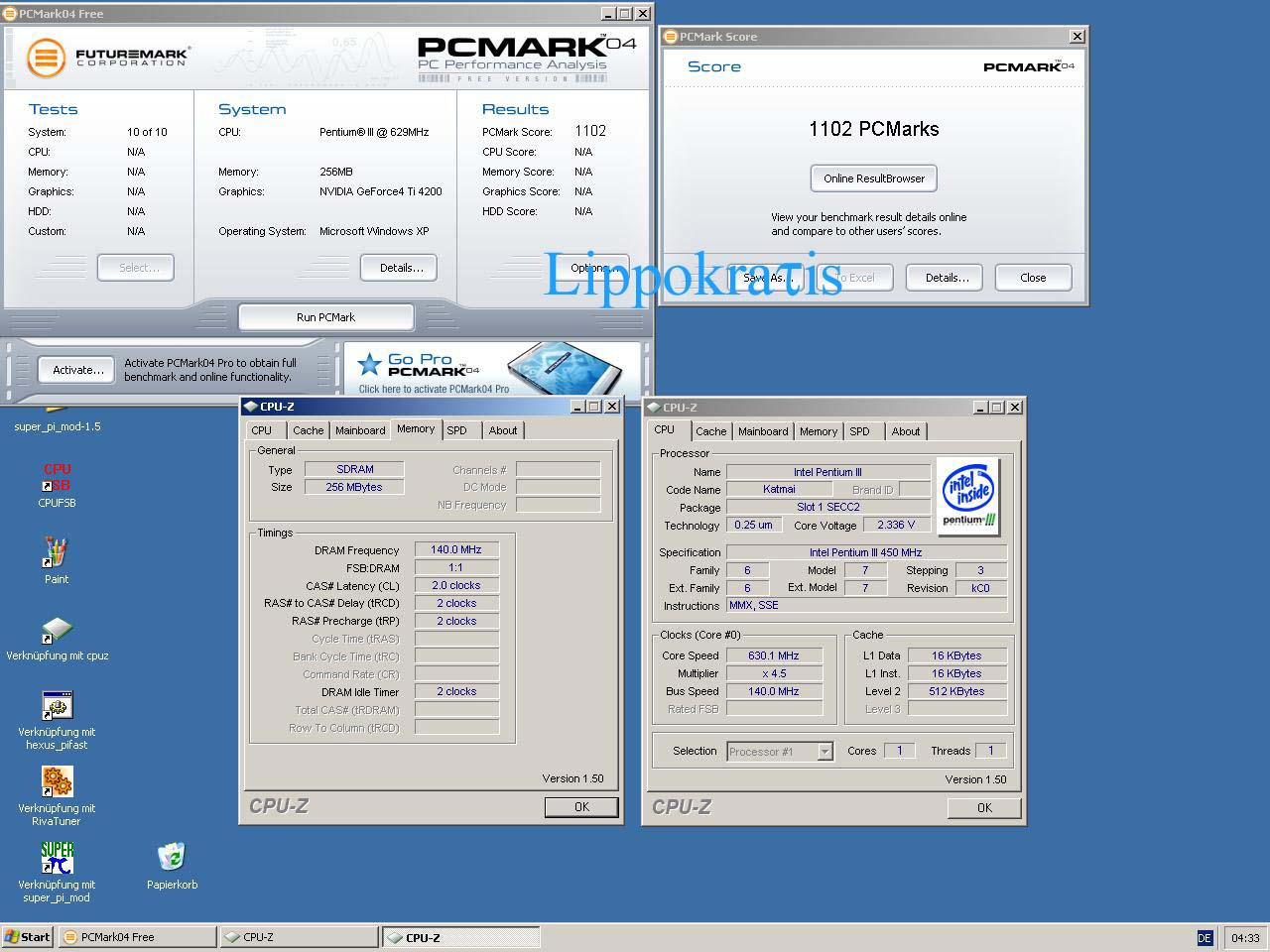
Task: Click the Bus Speed 140.0 MHz field
Action: [774, 691]
